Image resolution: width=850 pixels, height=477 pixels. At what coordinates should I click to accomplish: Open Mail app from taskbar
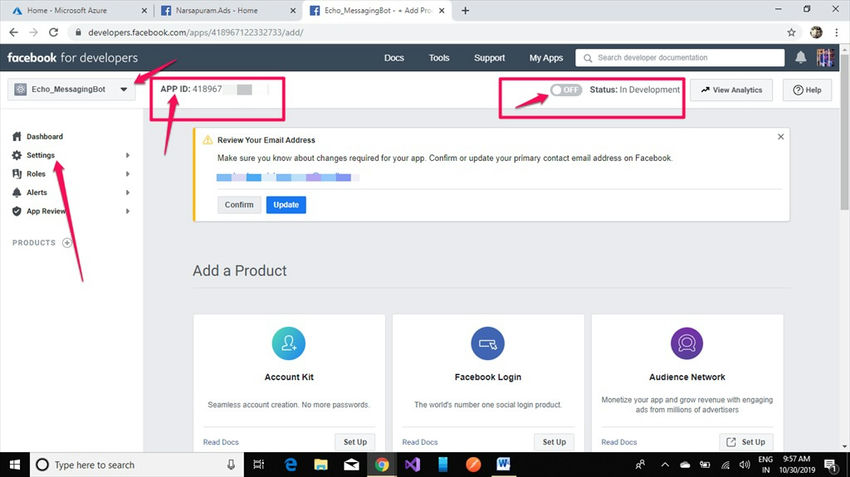351,465
